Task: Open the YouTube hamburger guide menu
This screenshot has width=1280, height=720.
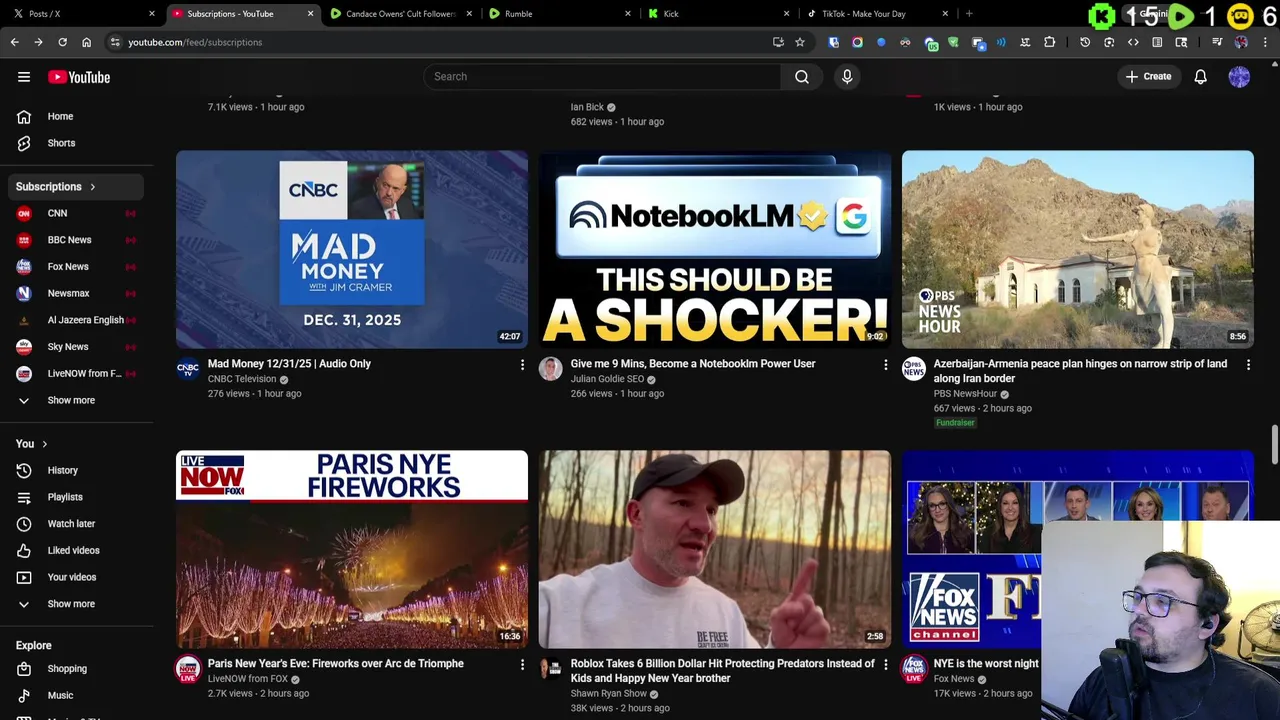Action: coord(24,77)
